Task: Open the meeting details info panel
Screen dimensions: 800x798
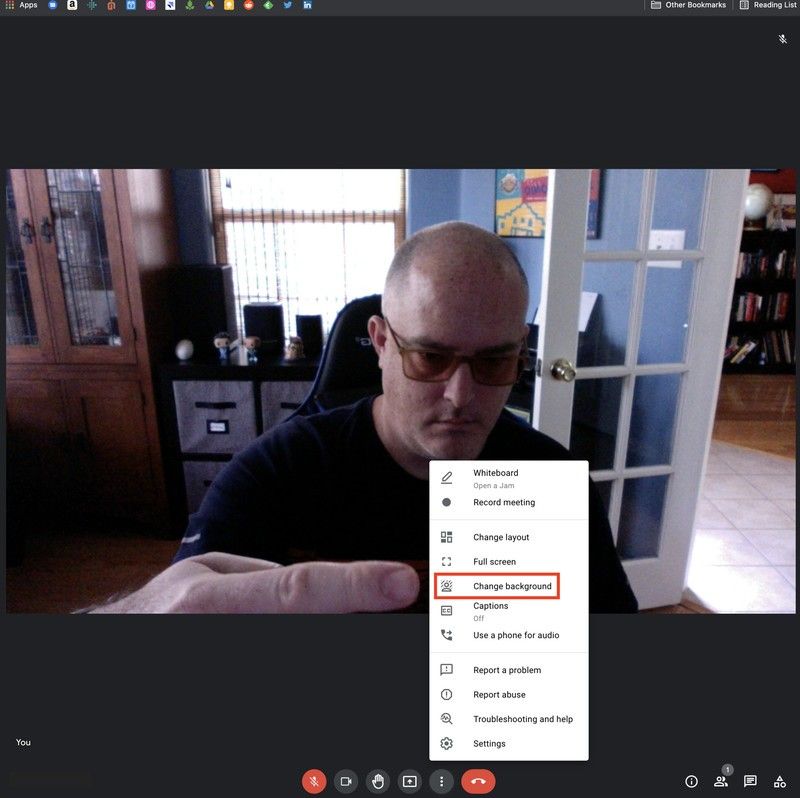Action: point(690,781)
